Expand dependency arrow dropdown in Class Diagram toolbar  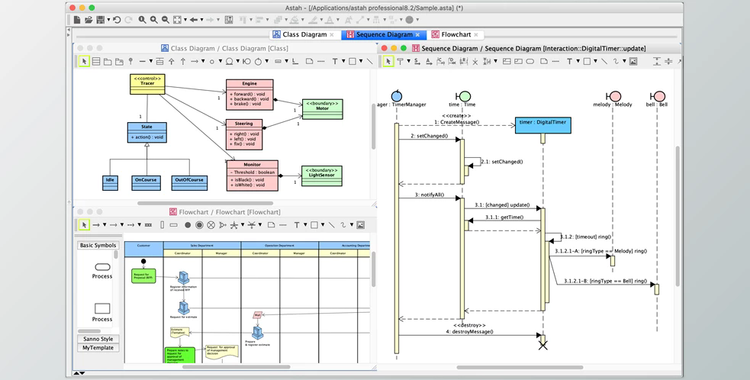coord(203,61)
